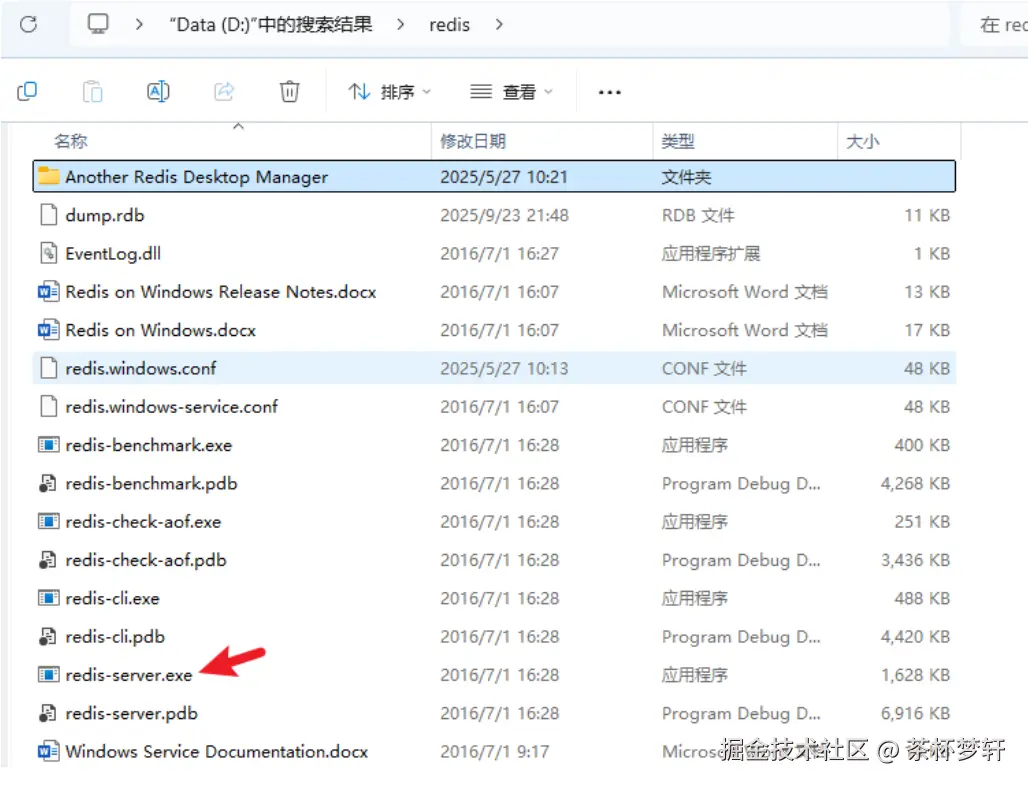The width and height of the screenshot is (1028, 786).
Task: Click the Delete trash can icon
Action: pos(289,91)
